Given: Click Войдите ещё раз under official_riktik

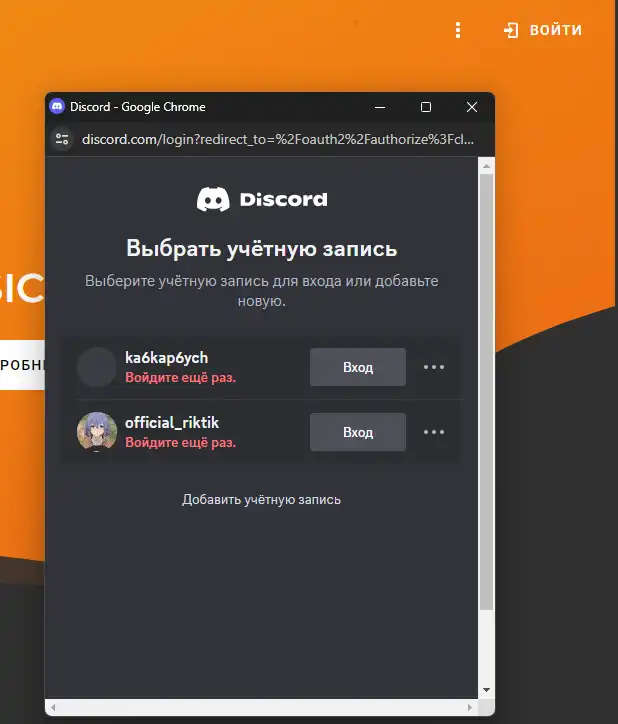Looking at the screenshot, I should [x=181, y=442].
